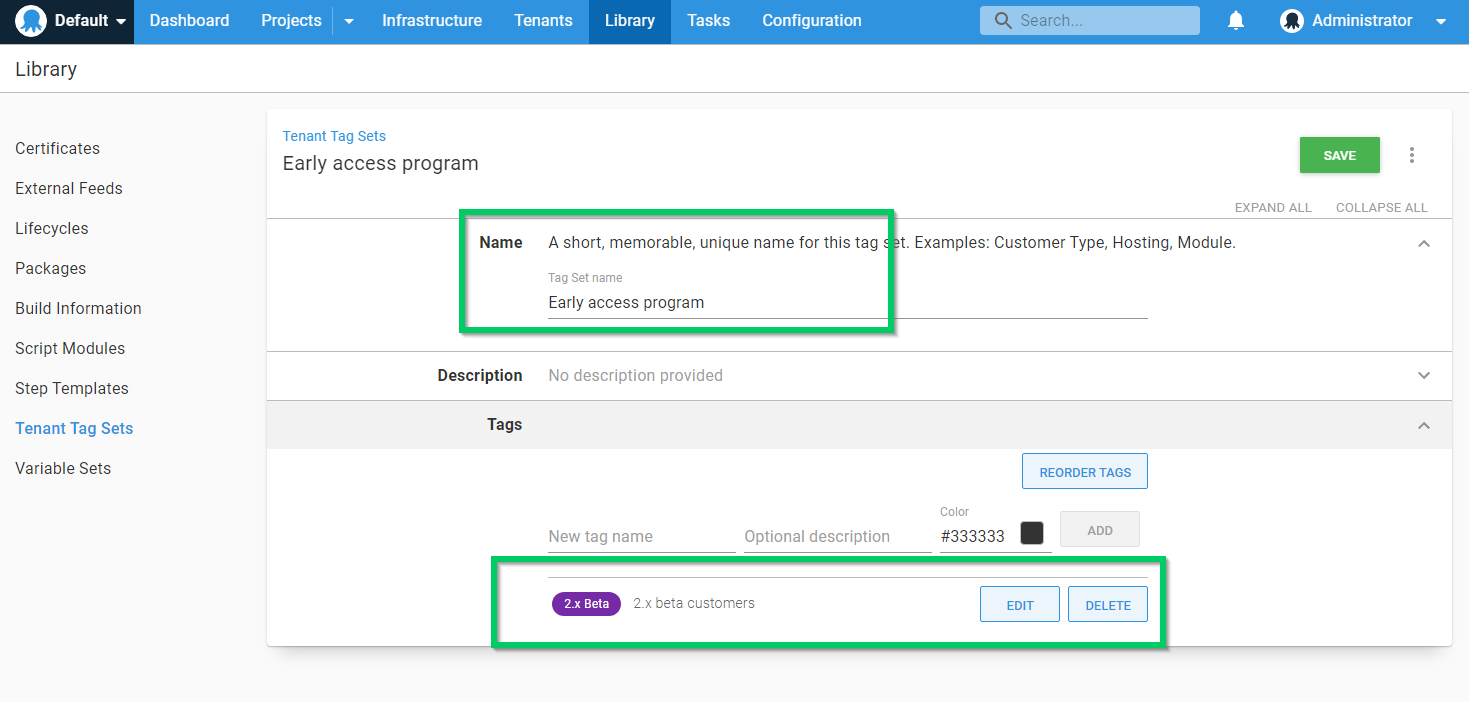Viewport: 1469px width, 702px height.
Task: Expand the Description section
Action: 1424,376
